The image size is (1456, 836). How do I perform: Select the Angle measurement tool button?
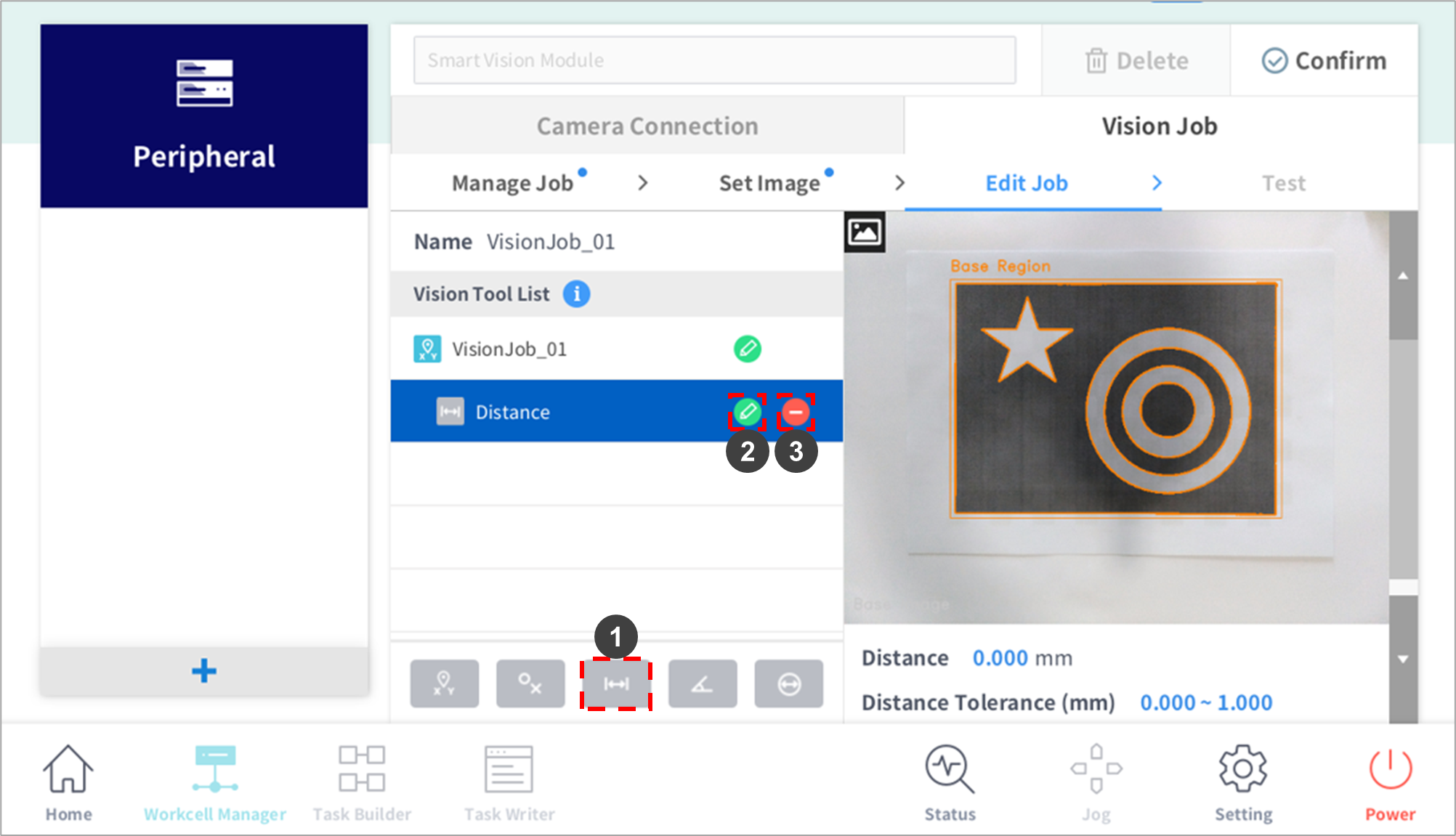[x=702, y=683]
